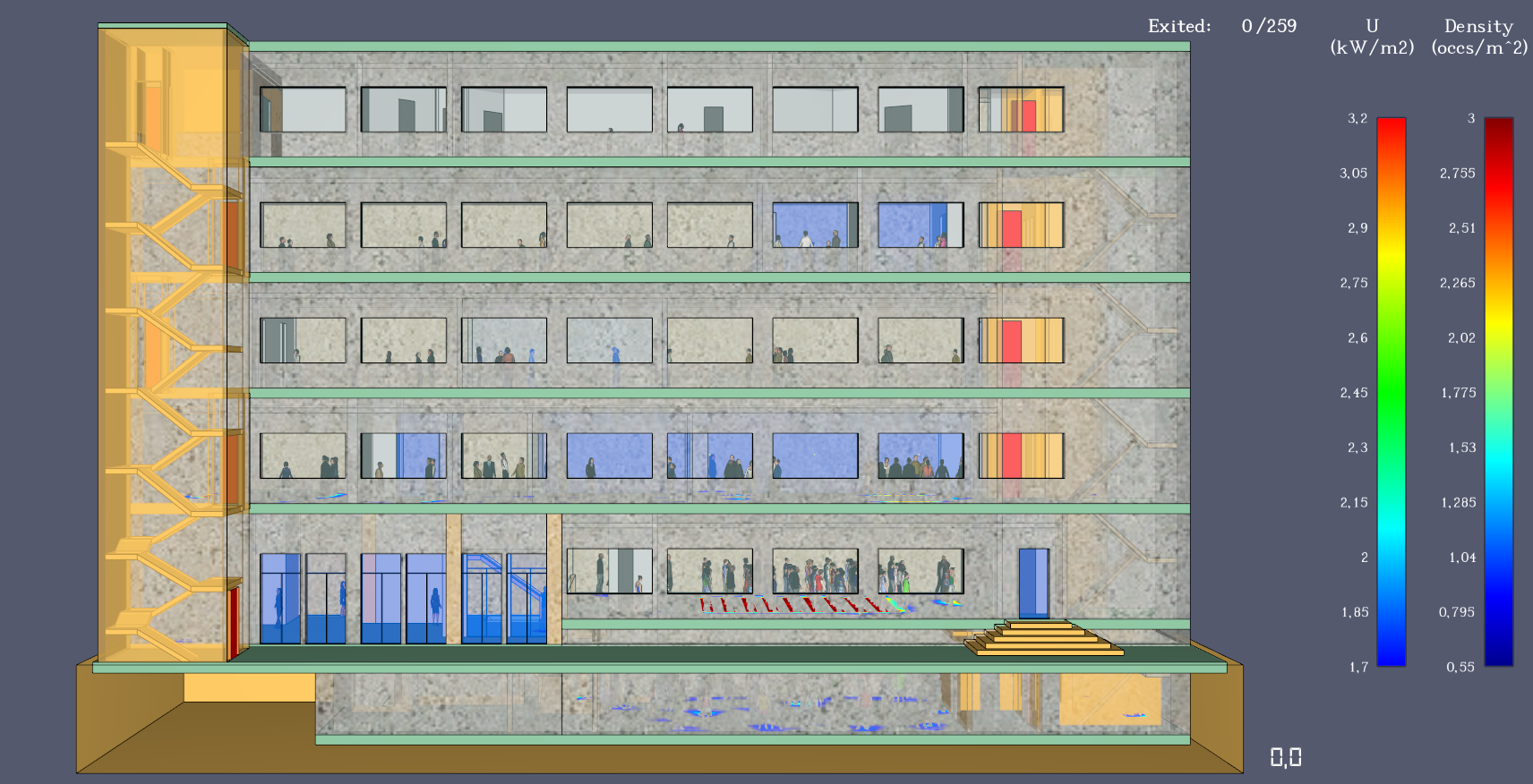Click the Density color bar

tap(1498, 392)
